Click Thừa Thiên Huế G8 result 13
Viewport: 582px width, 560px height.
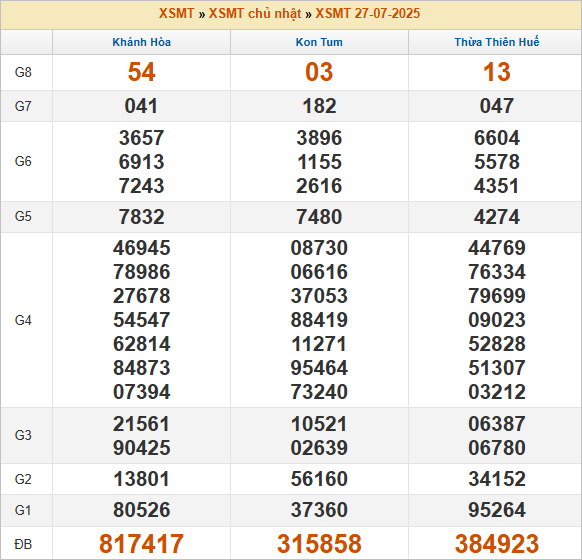pos(497,72)
